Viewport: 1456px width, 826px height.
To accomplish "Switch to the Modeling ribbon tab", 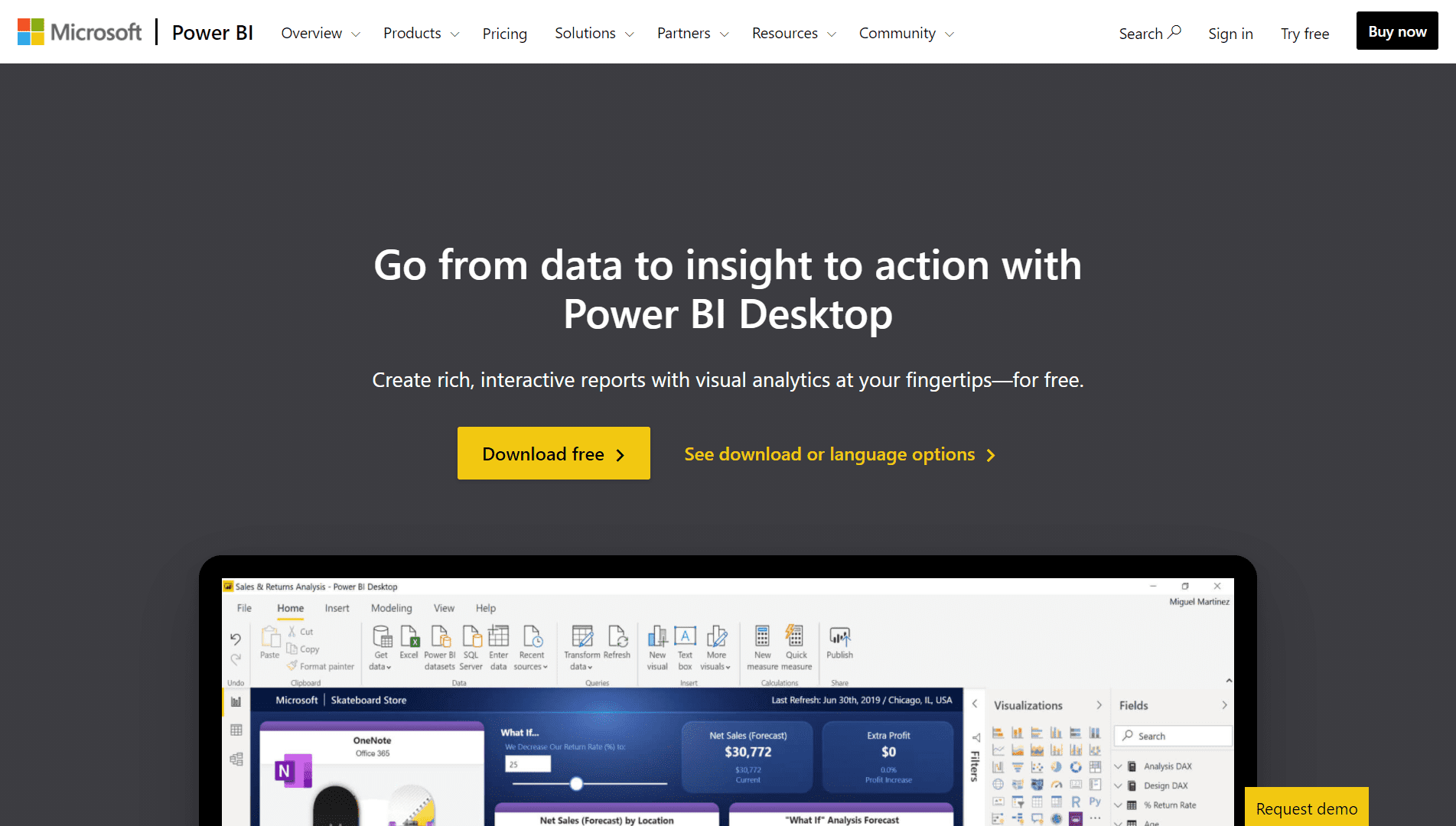I will pyautogui.click(x=391, y=608).
